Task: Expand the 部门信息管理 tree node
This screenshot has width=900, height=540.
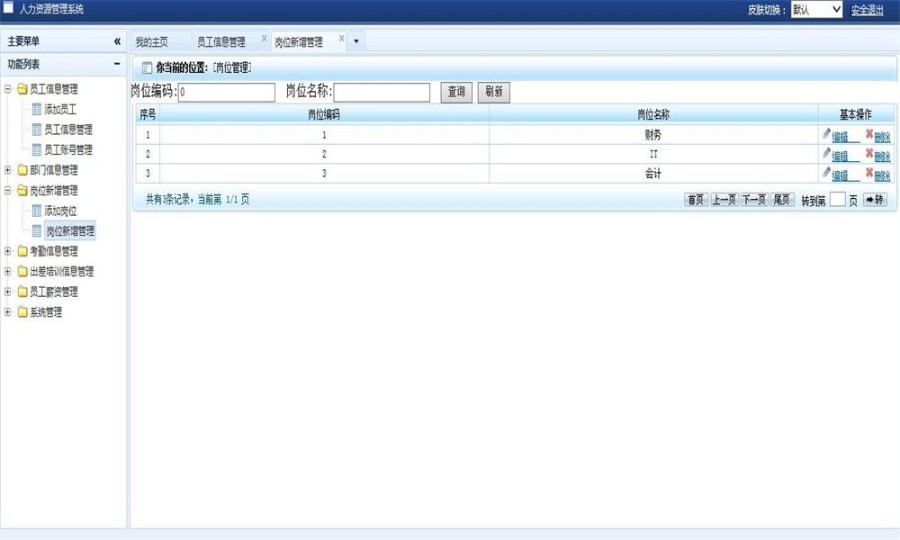Action: pyautogui.click(x=7, y=170)
